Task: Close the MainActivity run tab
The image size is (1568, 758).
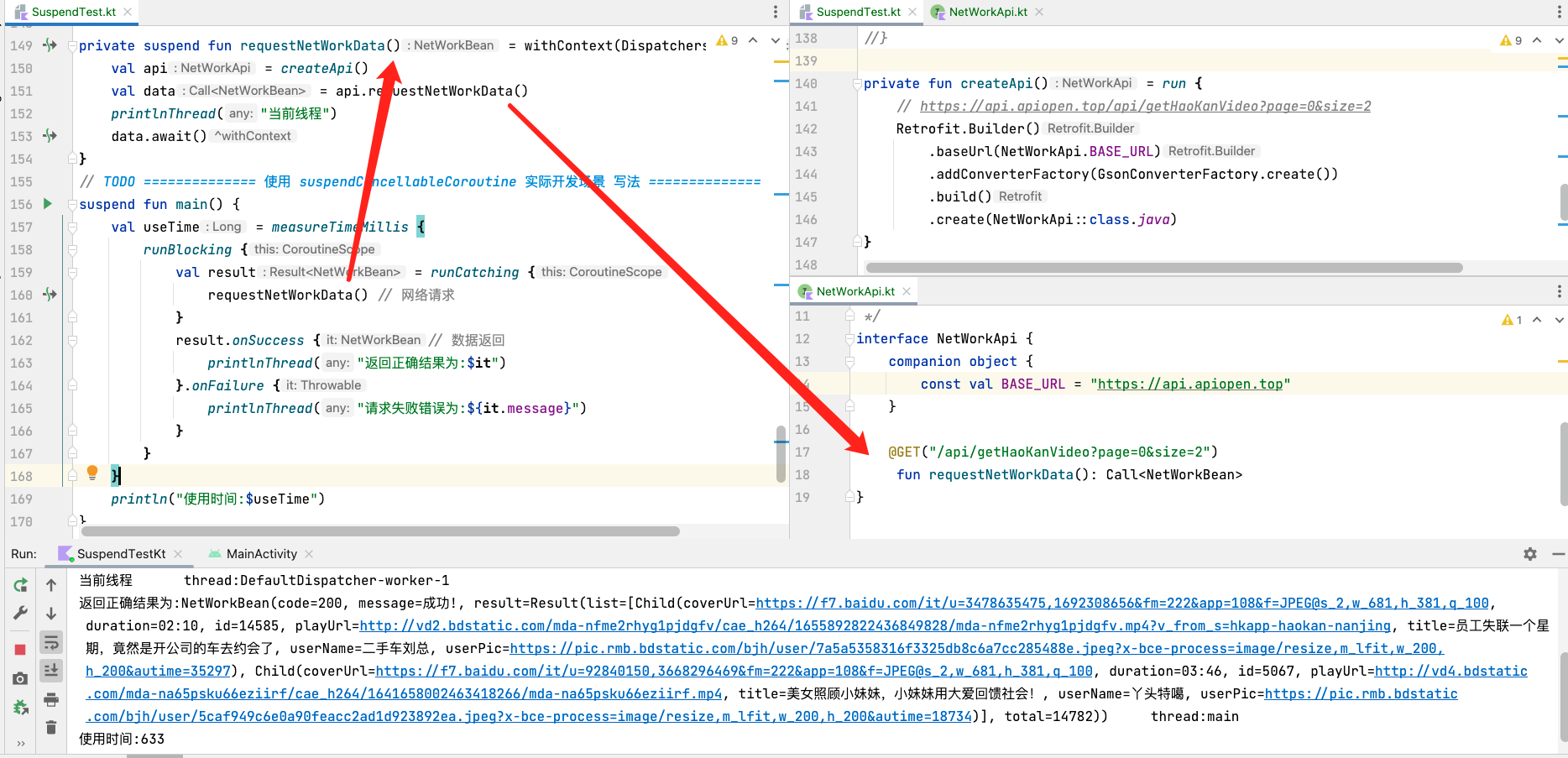Action: (309, 554)
